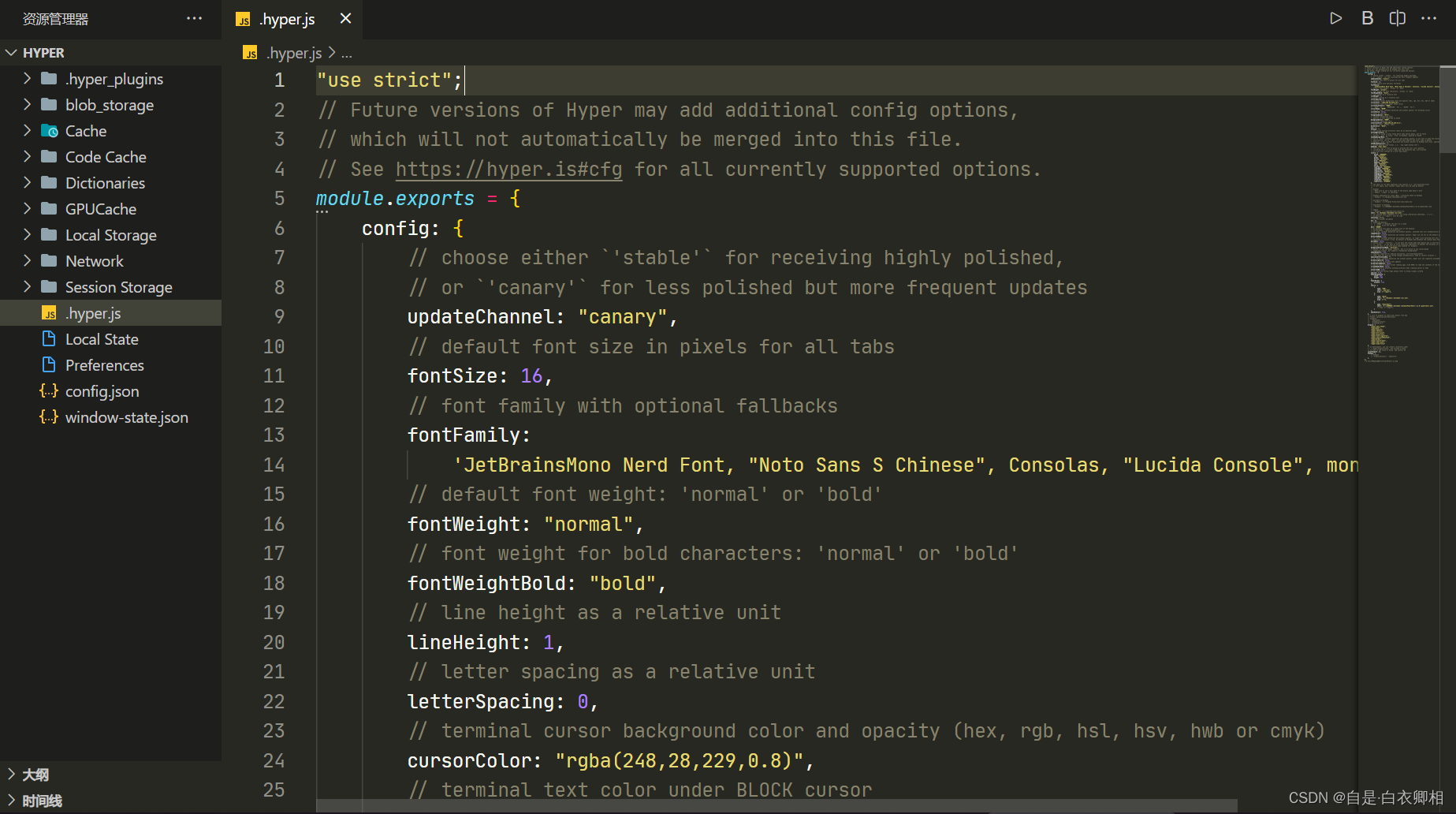This screenshot has width=1456, height=814.
Task: Click the fontWeightBold "bold" value
Action: 623,584
